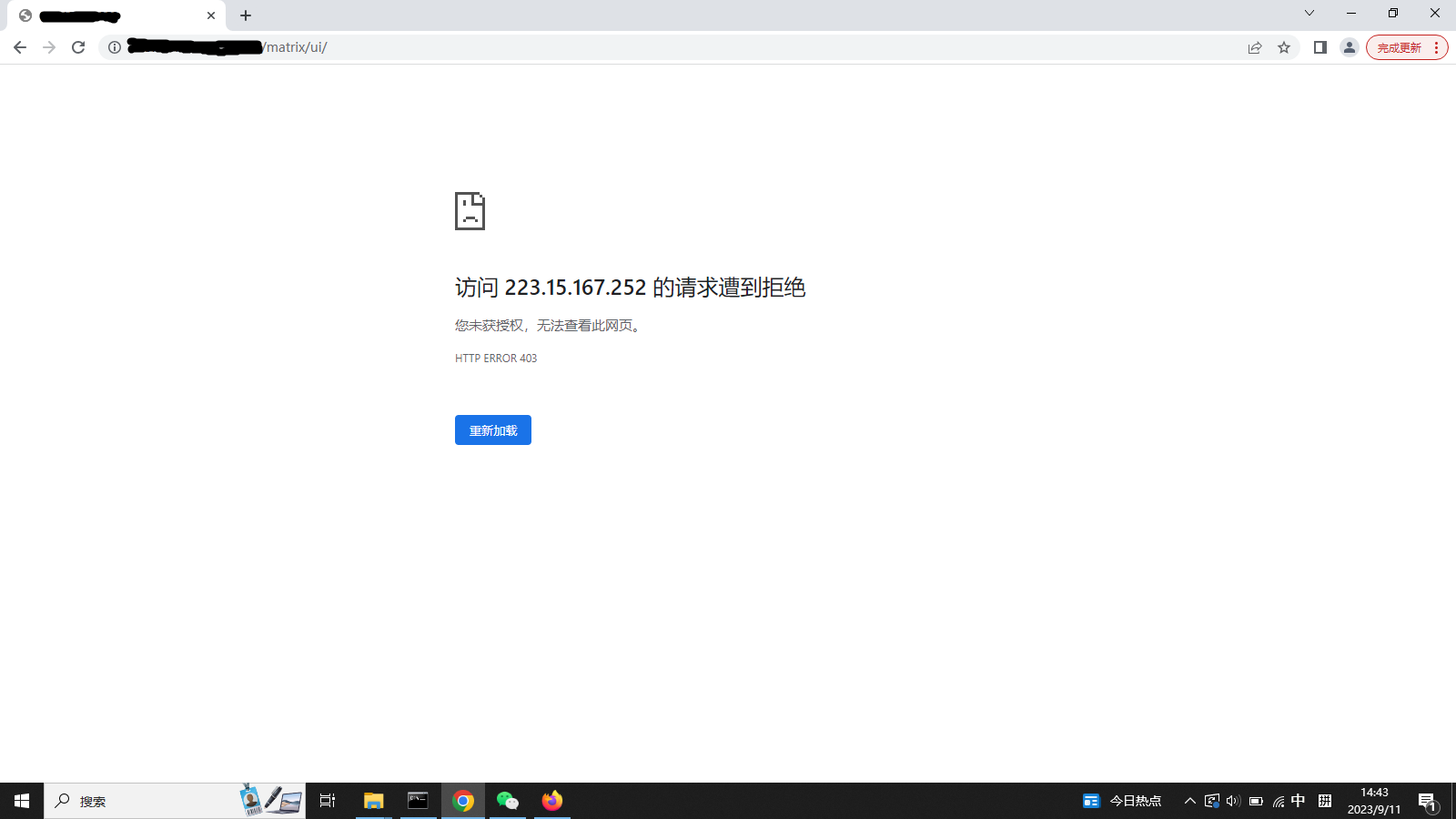Show hidden system tray icons
1456x819 pixels.
(x=1189, y=801)
